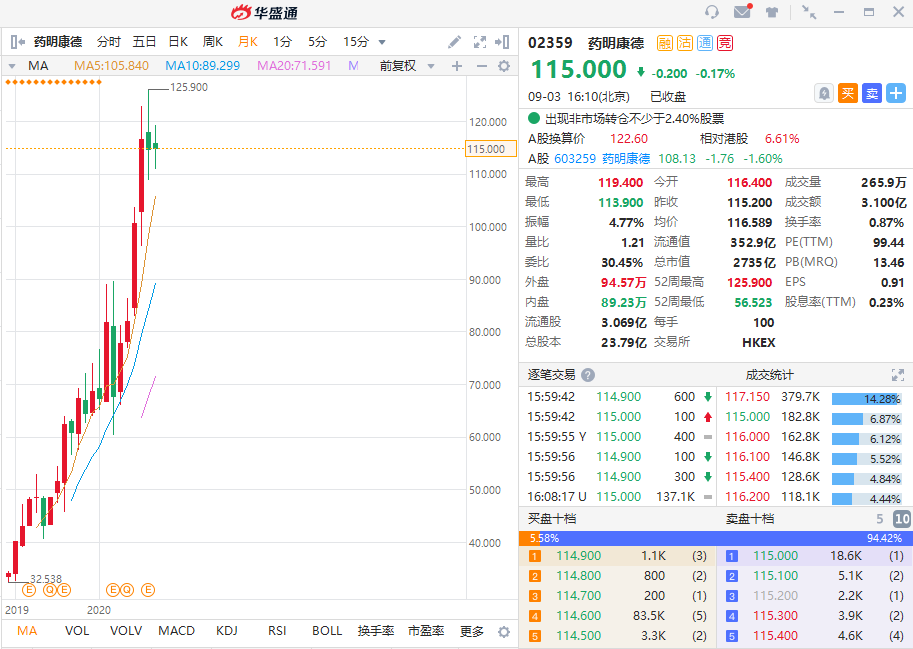This screenshot has width=913, height=649.
Task: Open the chart settings gear
Action: (503, 64)
